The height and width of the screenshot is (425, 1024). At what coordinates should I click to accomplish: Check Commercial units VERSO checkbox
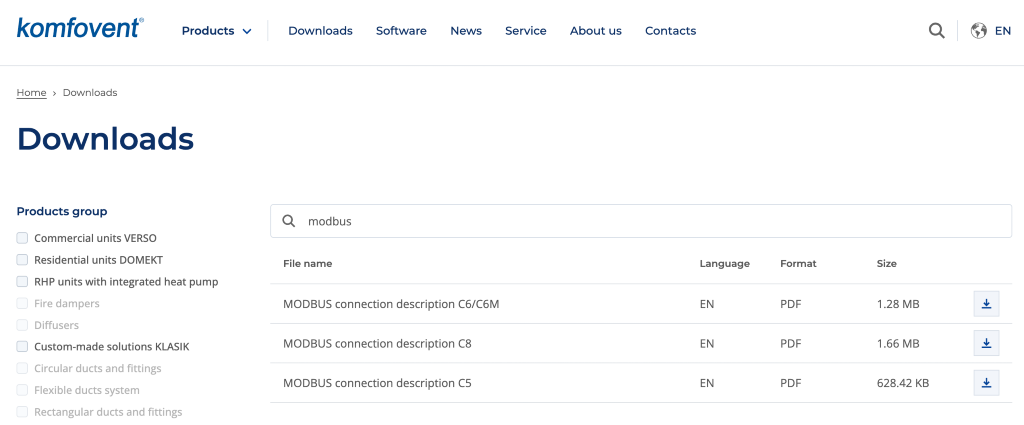point(22,238)
